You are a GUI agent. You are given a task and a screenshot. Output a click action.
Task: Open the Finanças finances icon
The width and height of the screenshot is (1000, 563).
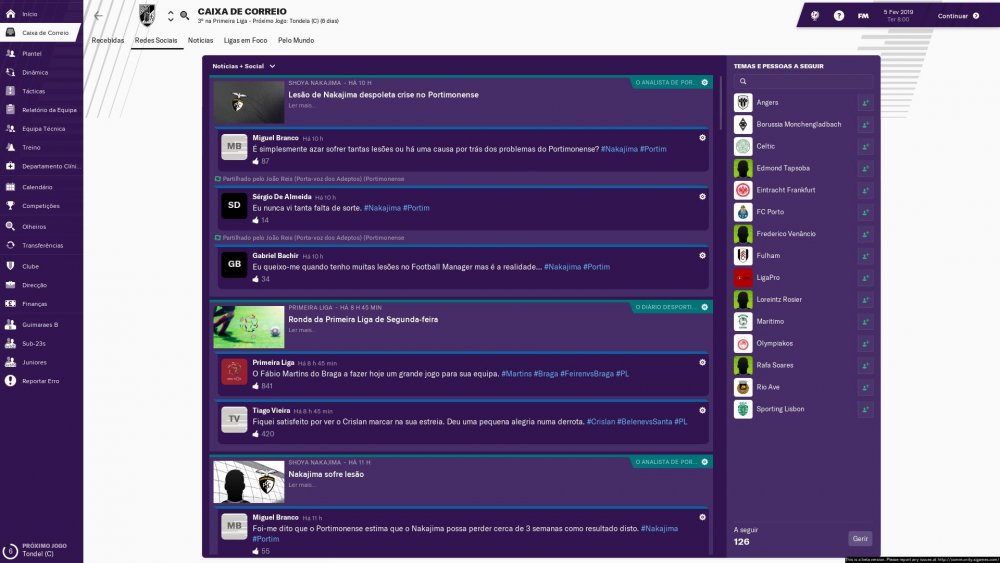[x=10, y=303]
